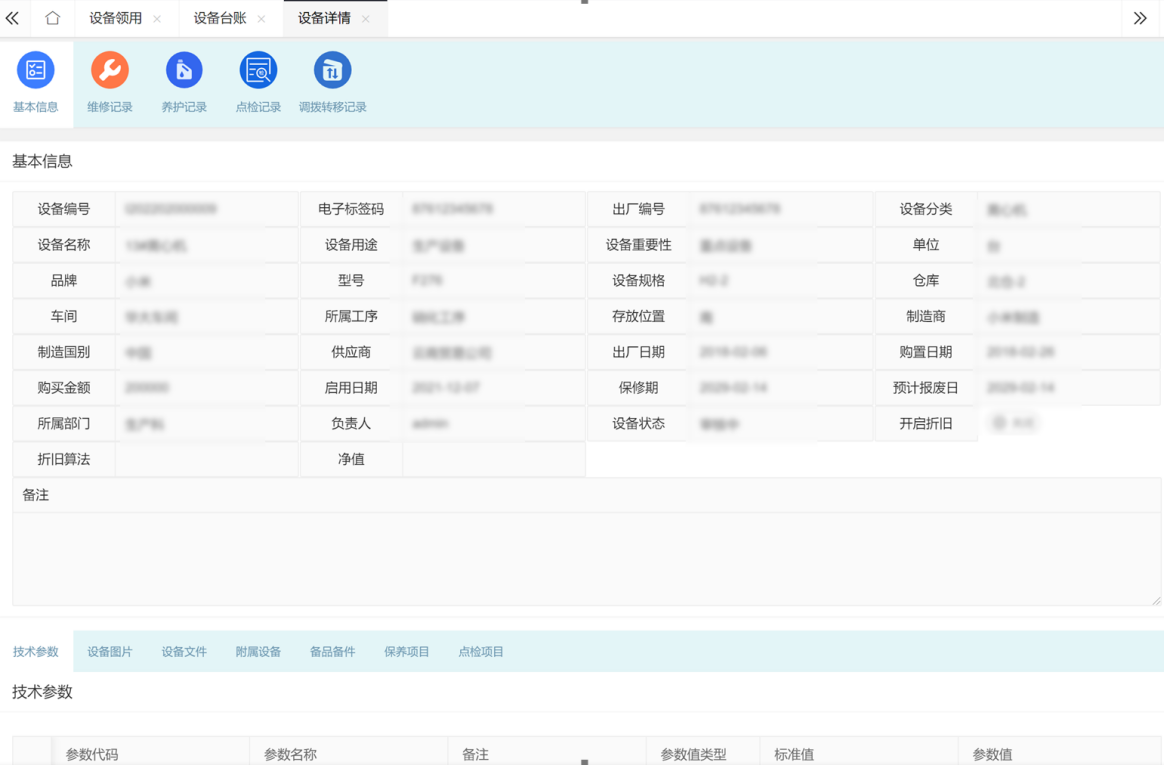This screenshot has height=765, width=1164.
Task: Click the home icon in tab bar
Action: tap(52, 18)
